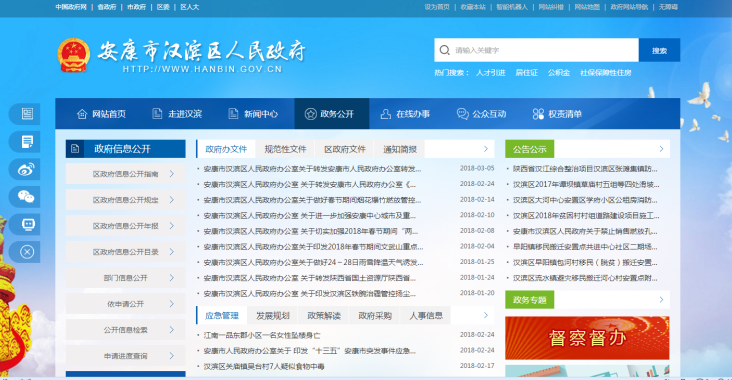Screen dimensions: 732x380
Task: Open news item 江南一品东郡小区一名女性坠楼身亡
Action: tap(261, 335)
